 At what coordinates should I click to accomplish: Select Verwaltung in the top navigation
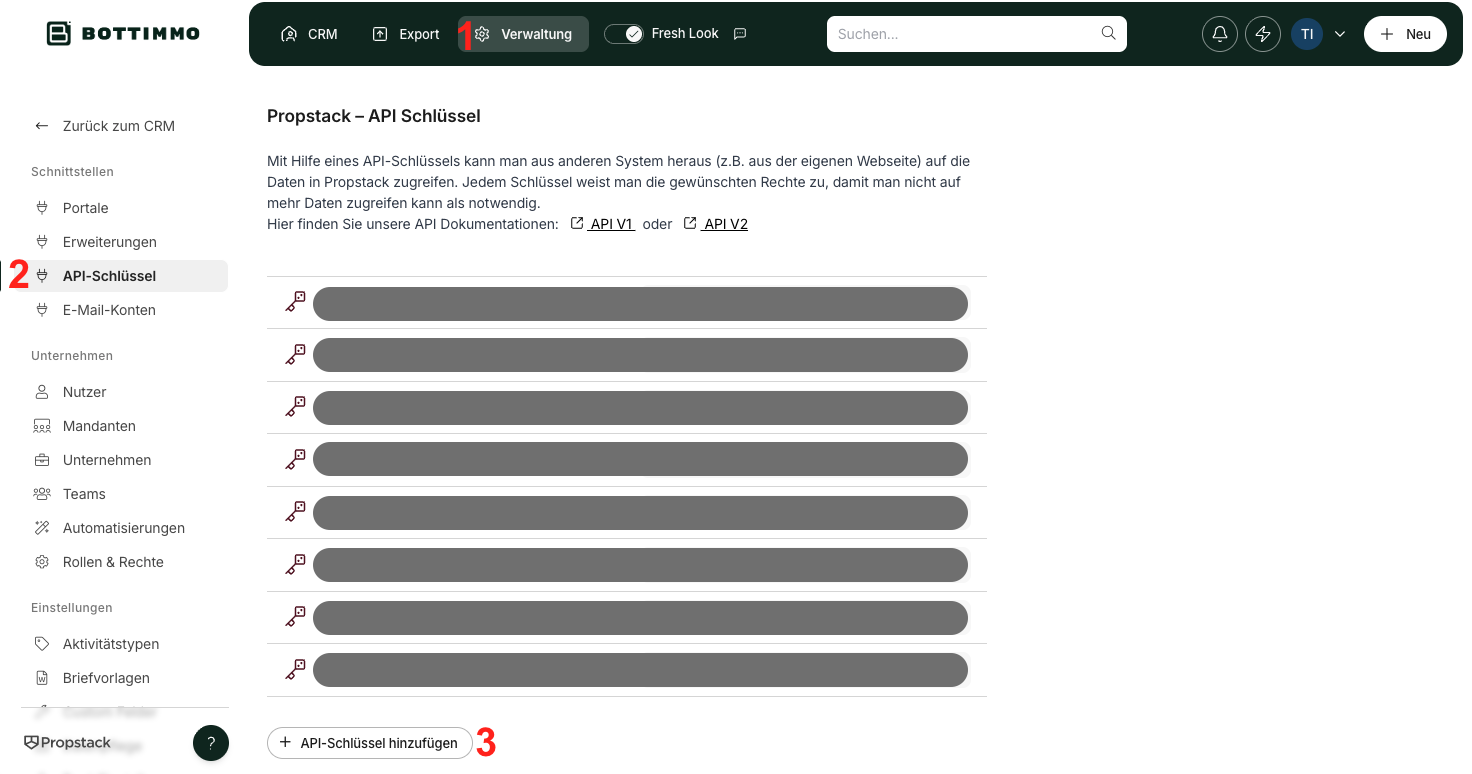coord(524,34)
